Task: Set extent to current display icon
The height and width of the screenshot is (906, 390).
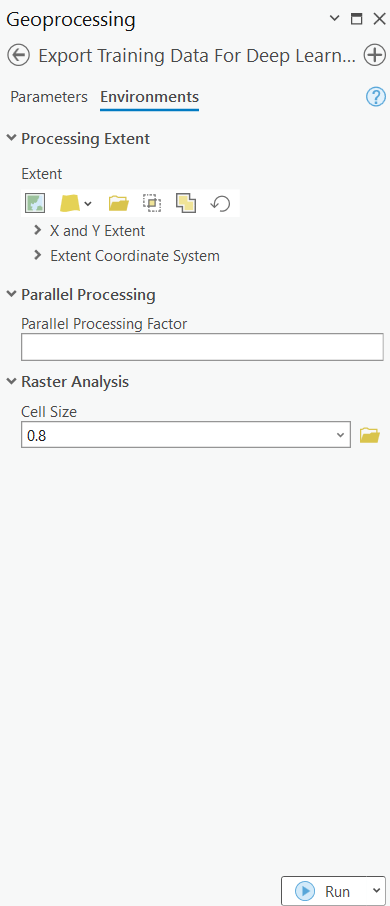Action: 35,203
